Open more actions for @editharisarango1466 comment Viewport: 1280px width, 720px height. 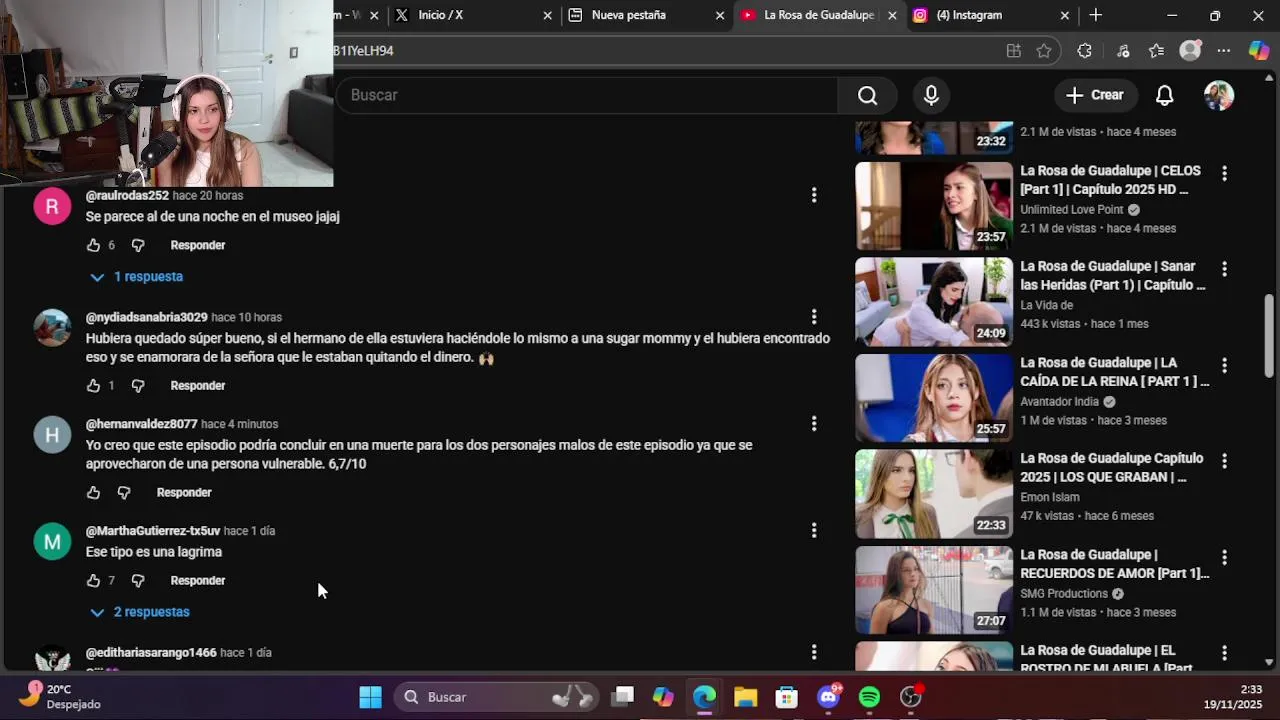click(x=814, y=652)
